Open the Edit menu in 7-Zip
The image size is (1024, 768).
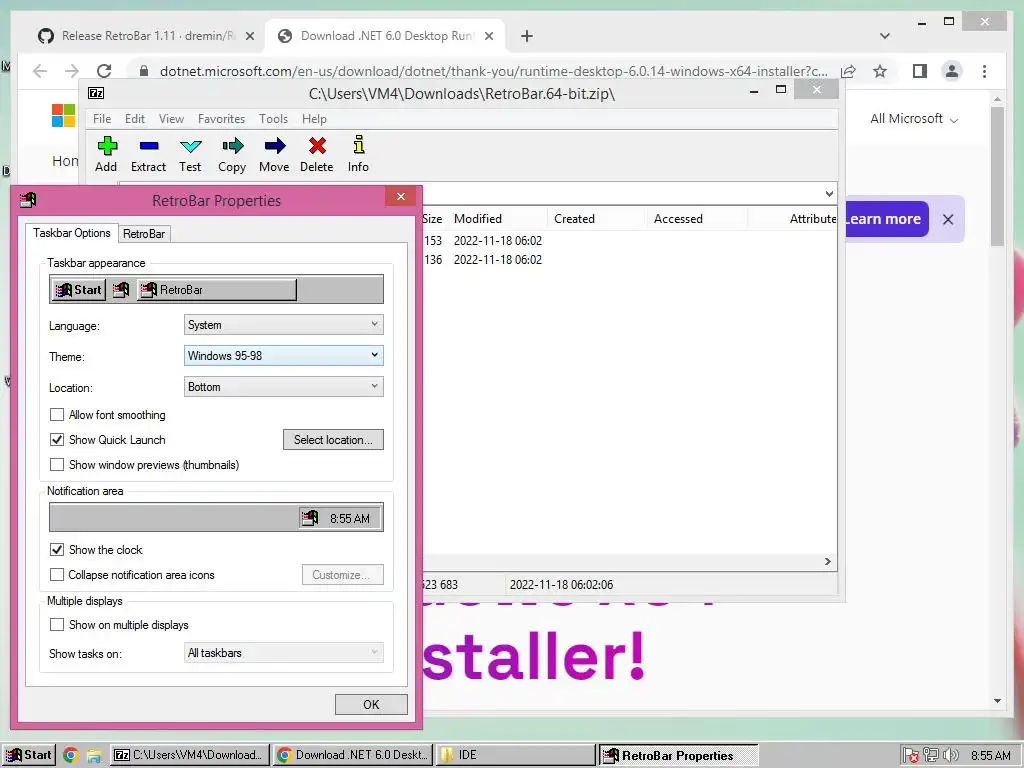coord(135,119)
